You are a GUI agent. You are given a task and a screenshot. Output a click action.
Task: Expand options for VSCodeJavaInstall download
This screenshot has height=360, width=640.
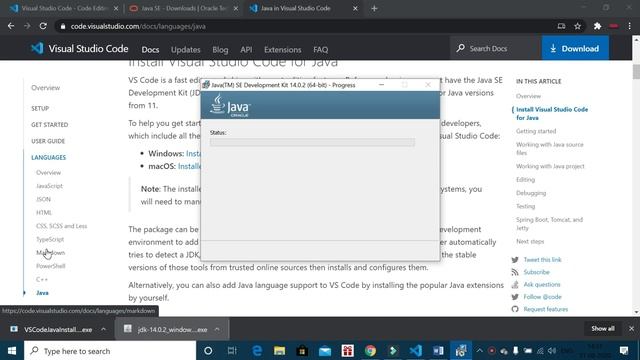(103, 329)
